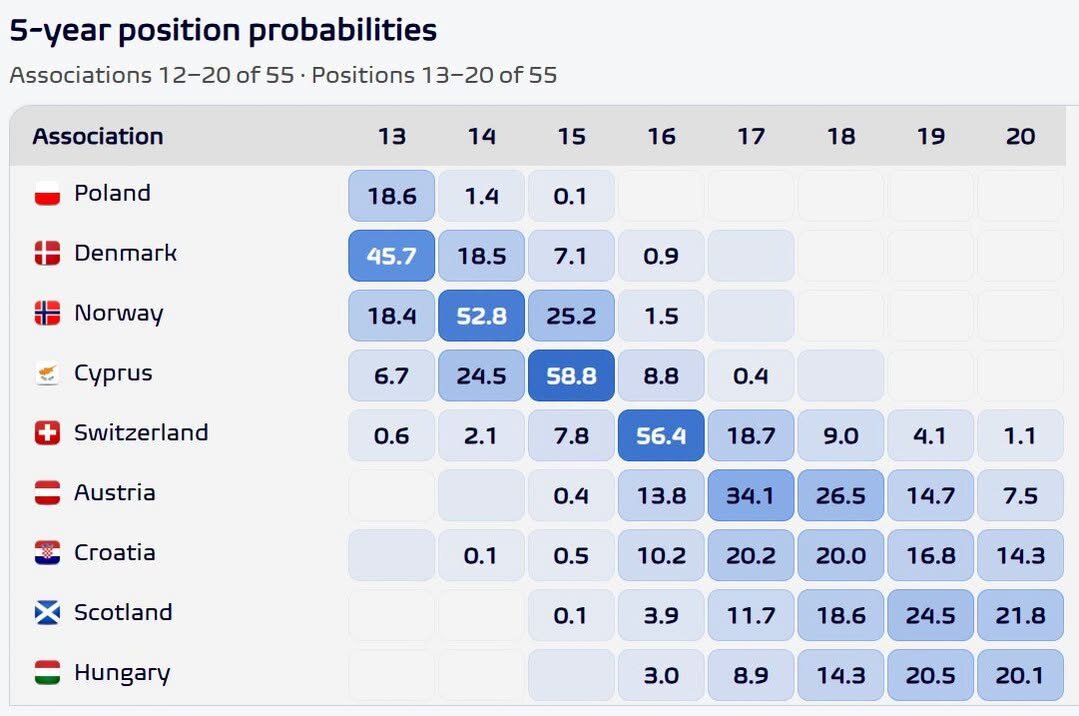Image resolution: width=1079 pixels, height=716 pixels.
Task: Select position 16 column header
Action: (x=661, y=136)
